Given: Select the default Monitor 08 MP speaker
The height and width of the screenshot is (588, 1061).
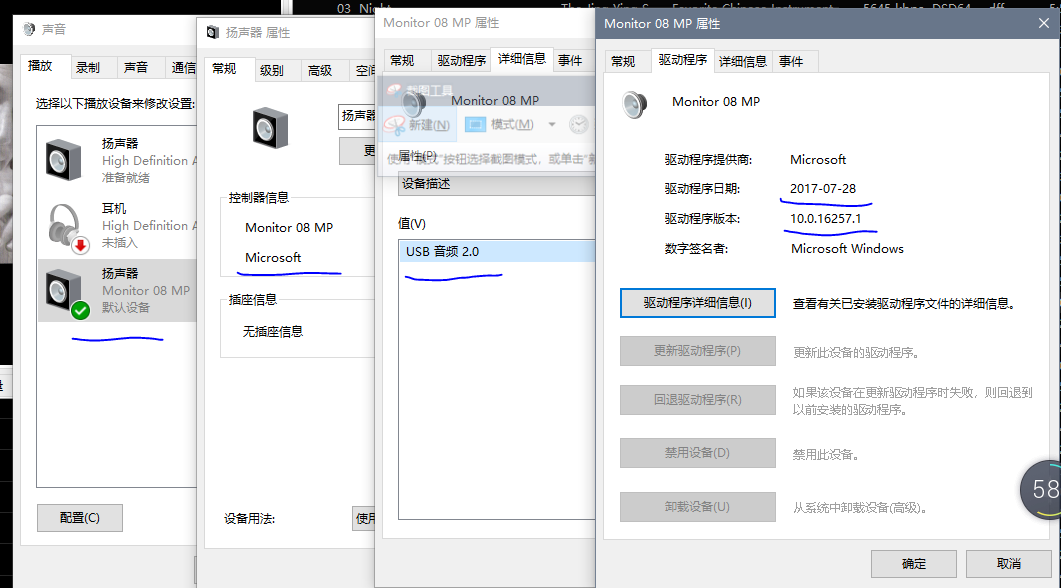Looking at the screenshot, I should (x=115, y=290).
